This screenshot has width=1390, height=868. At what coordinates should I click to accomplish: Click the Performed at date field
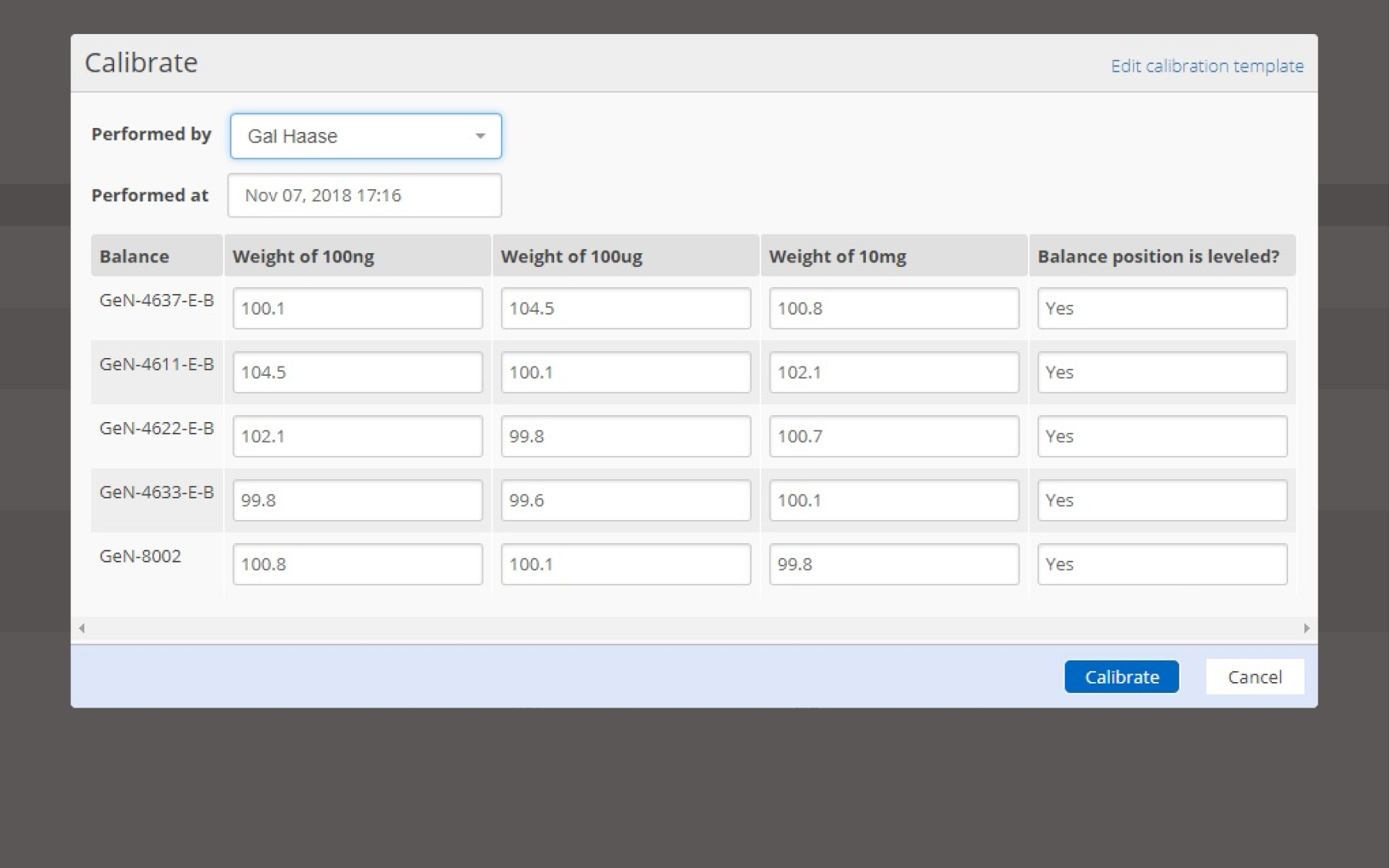click(x=364, y=195)
